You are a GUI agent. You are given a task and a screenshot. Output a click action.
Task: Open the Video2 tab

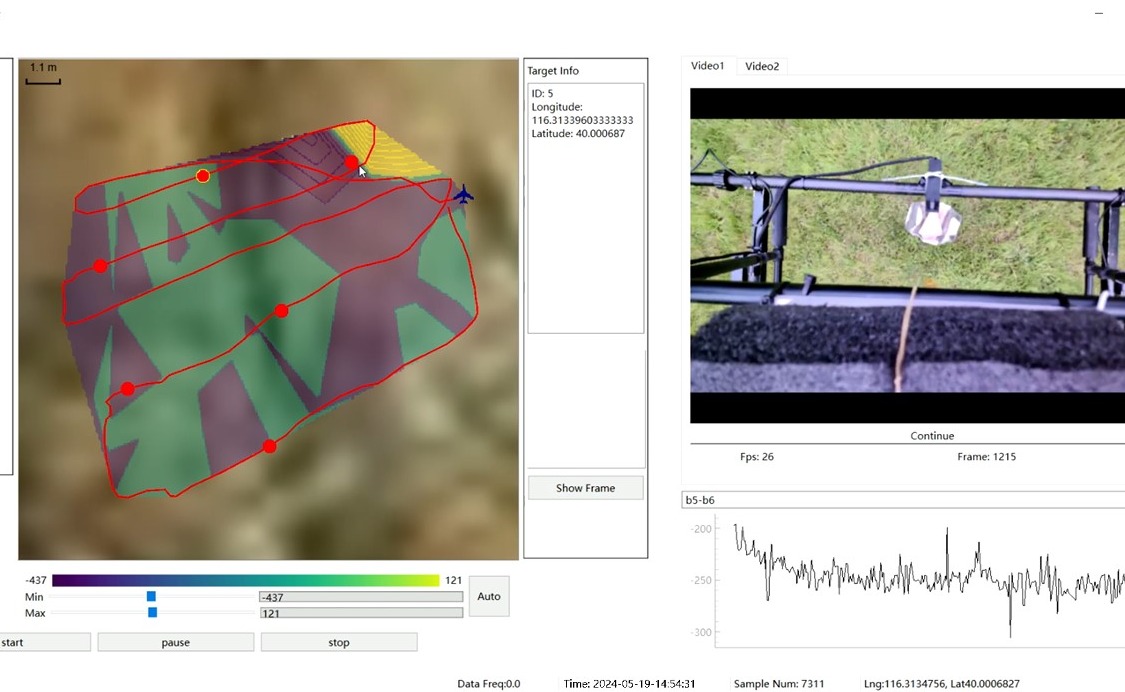point(762,66)
